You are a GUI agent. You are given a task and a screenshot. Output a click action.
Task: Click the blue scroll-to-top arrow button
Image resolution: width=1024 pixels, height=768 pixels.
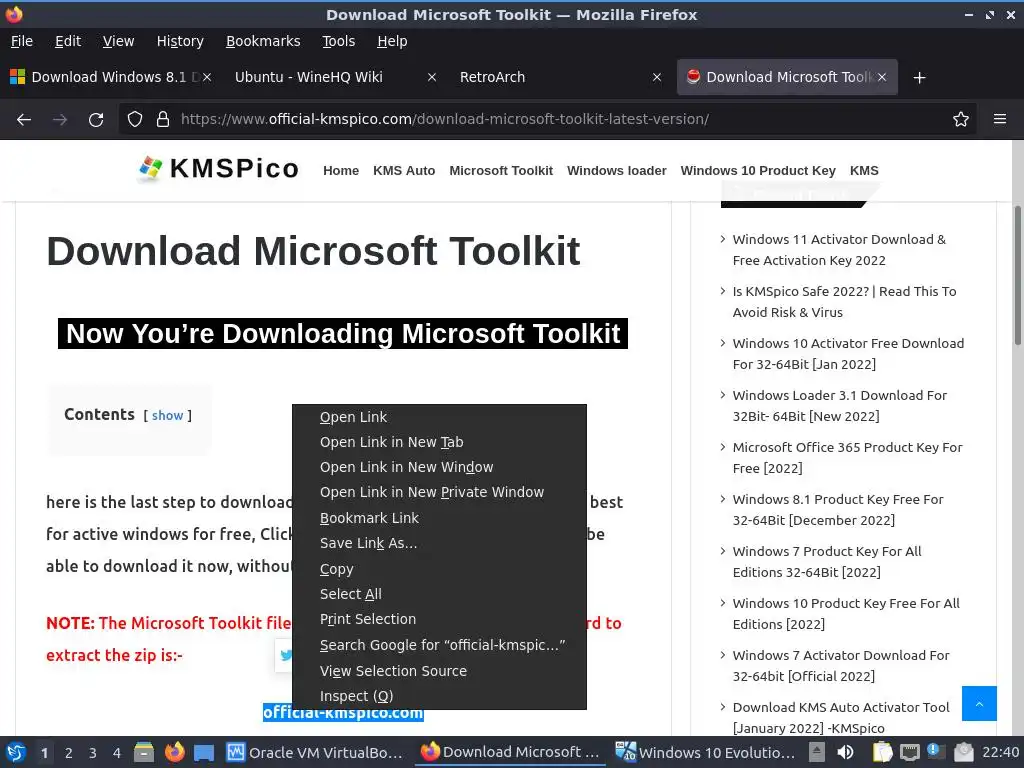click(979, 703)
